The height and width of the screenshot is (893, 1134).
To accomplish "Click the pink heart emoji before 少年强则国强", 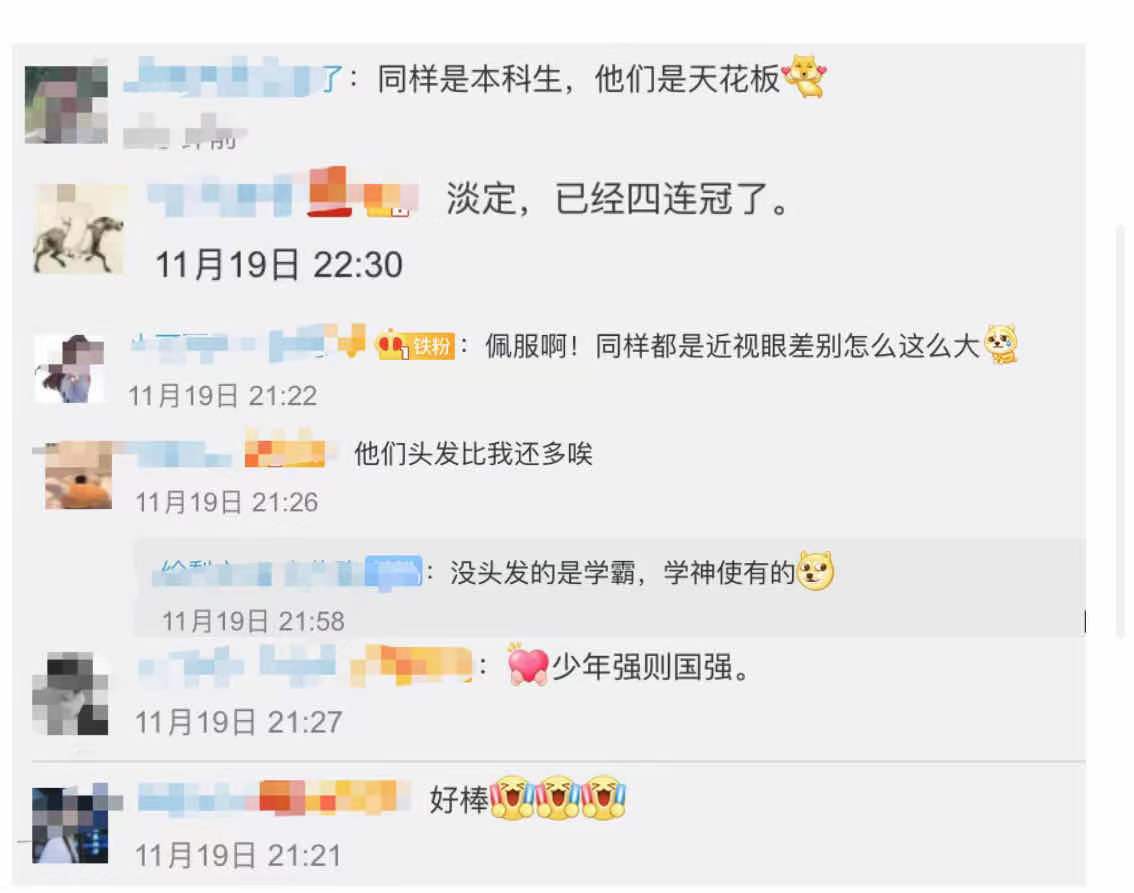I will pyautogui.click(x=527, y=664).
